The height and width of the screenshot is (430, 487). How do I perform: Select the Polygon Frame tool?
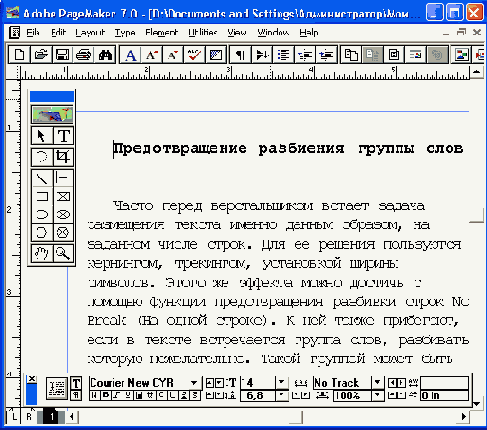pyautogui.click(x=63, y=232)
